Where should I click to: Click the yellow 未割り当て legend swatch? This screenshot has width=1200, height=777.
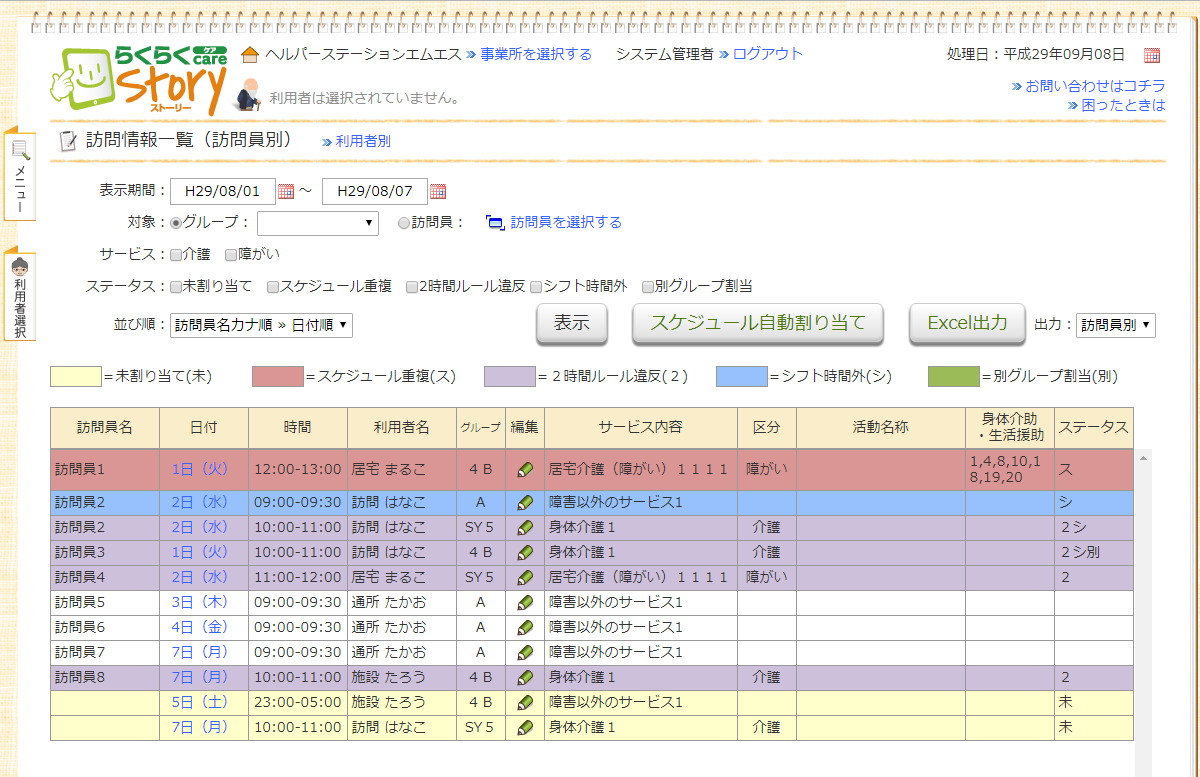click(76, 377)
